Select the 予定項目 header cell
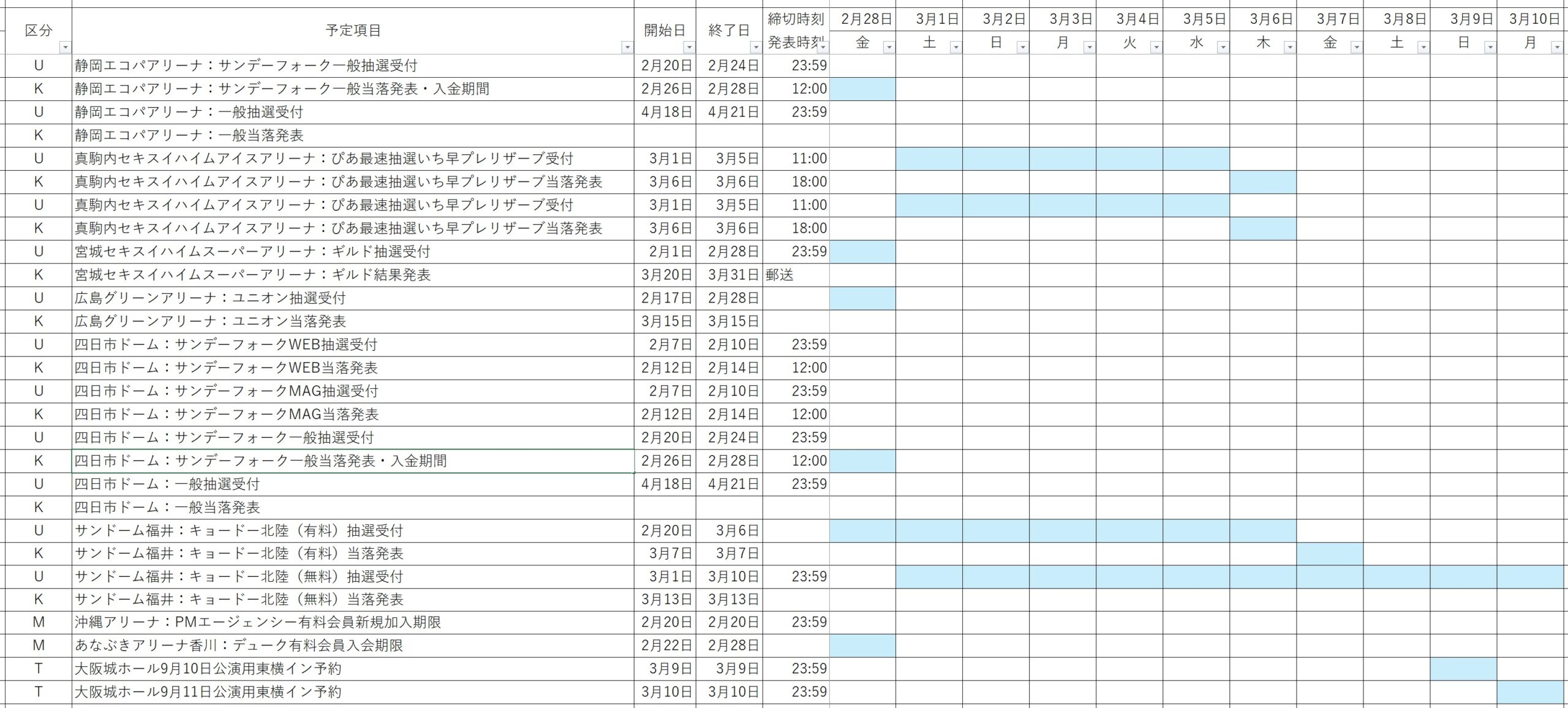 pos(353,31)
